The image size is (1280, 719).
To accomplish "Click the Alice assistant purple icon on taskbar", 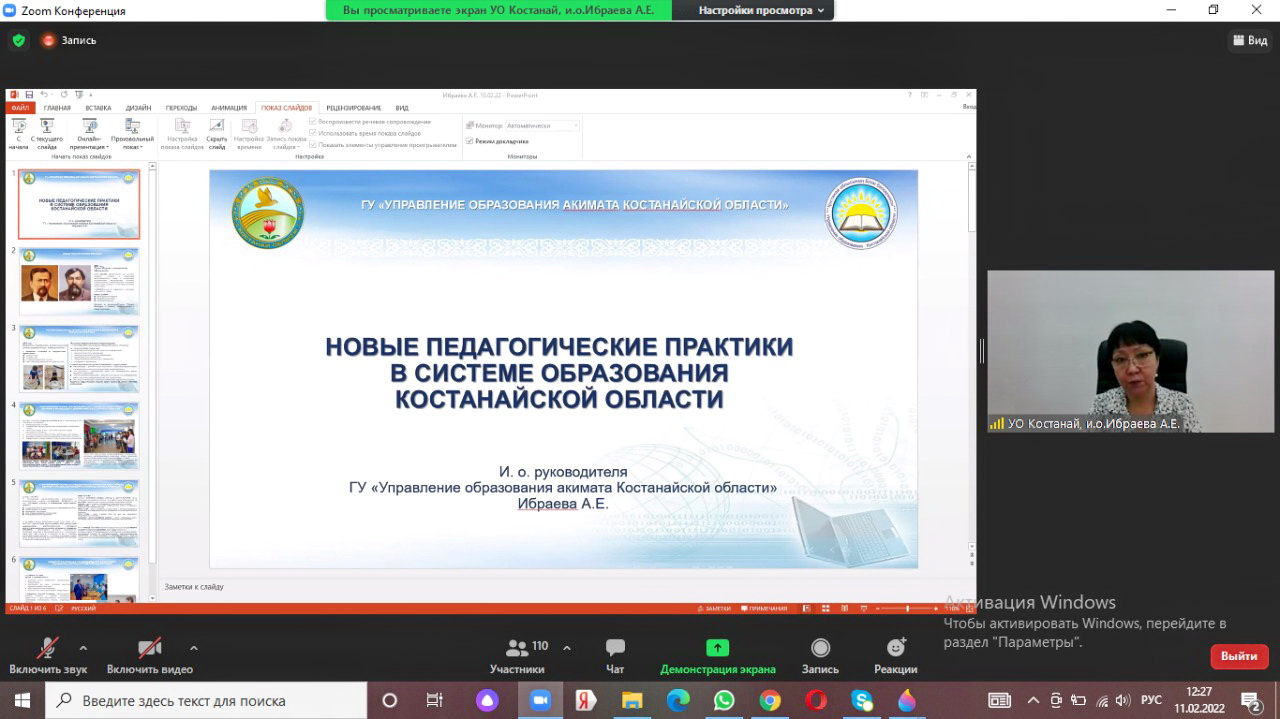I will tap(487, 700).
